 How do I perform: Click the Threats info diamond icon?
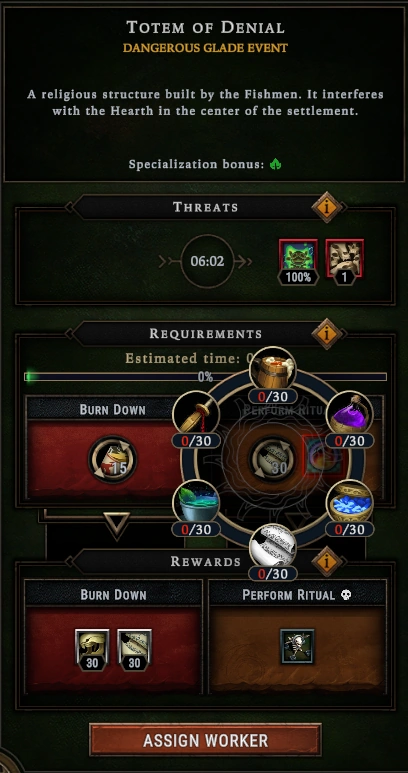coord(326,207)
